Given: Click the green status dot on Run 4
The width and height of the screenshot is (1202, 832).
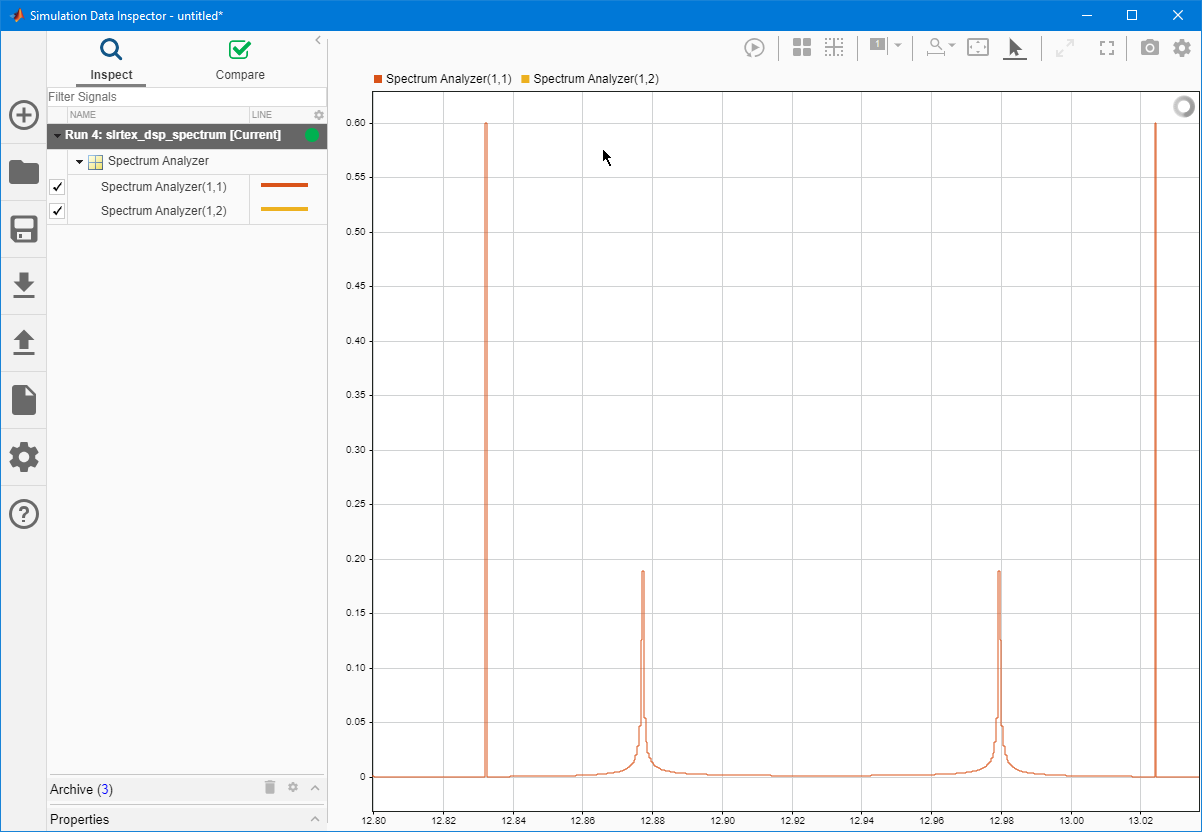Looking at the screenshot, I should [312, 135].
